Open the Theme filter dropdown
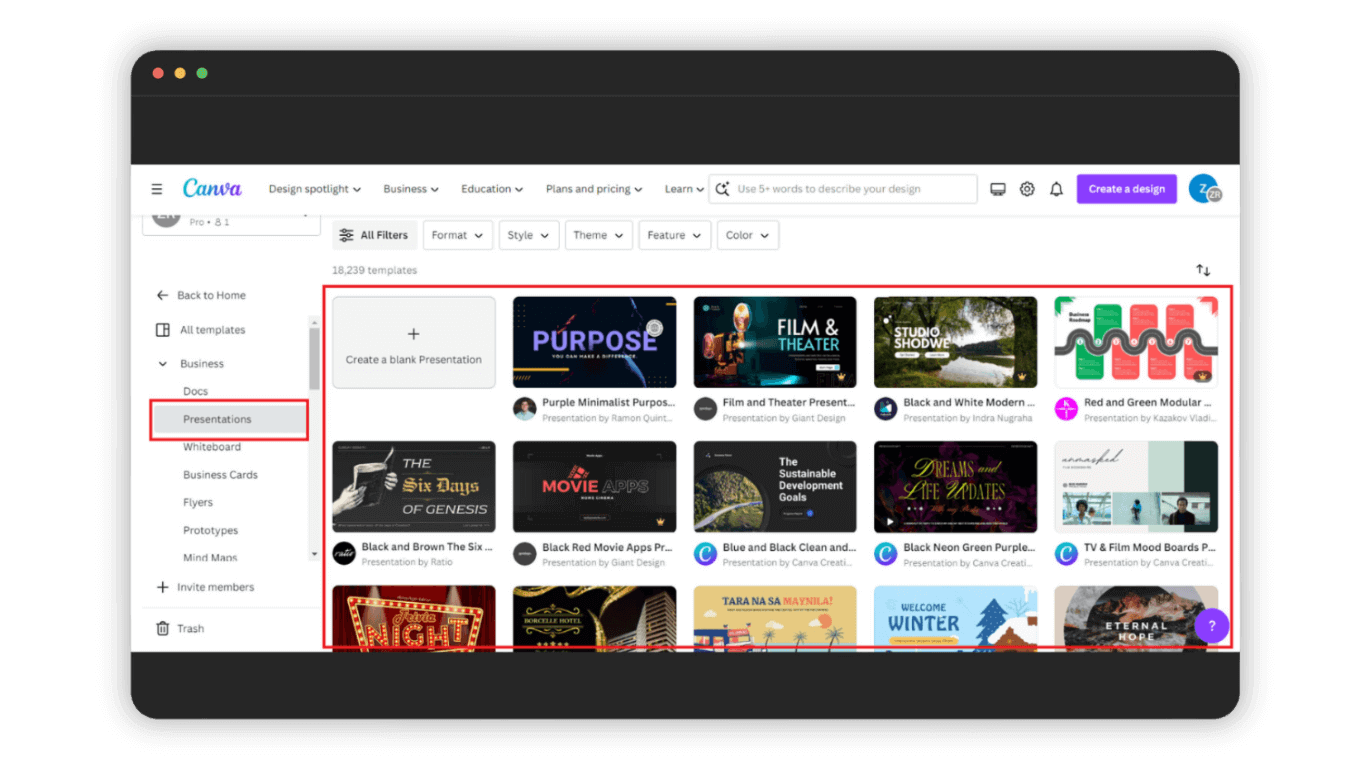This screenshot has width=1366, height=768. click(598, 235)
